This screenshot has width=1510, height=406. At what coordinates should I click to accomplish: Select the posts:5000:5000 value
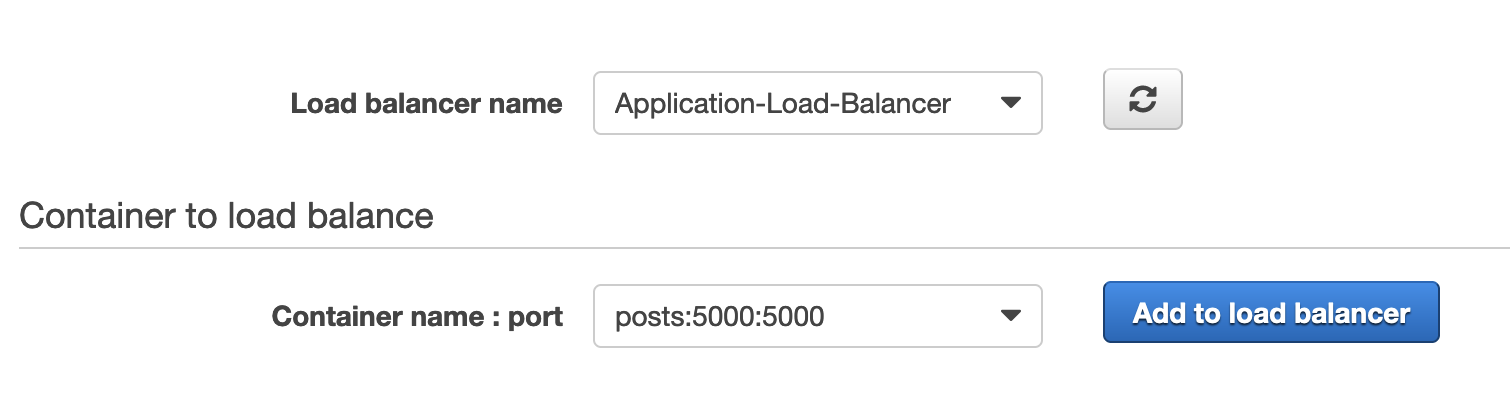coord(719,317)
